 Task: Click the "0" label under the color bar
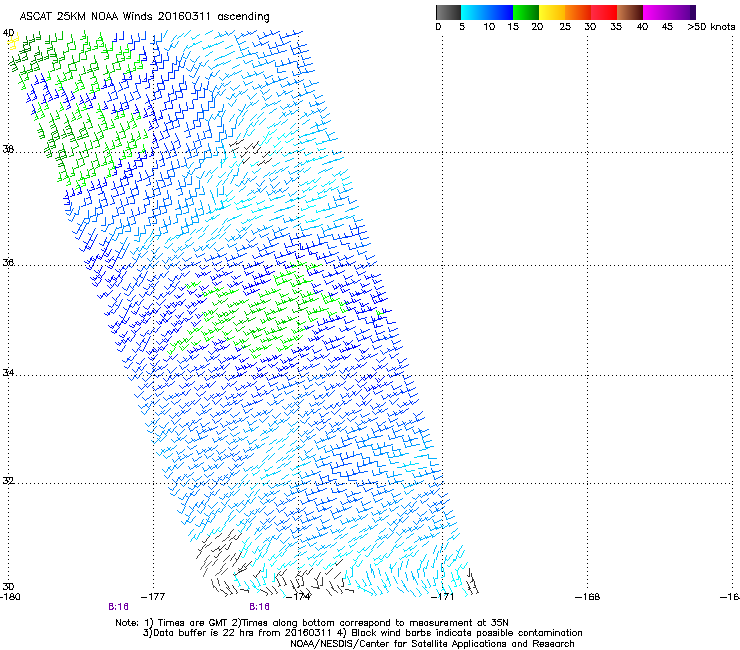point(438,27)
